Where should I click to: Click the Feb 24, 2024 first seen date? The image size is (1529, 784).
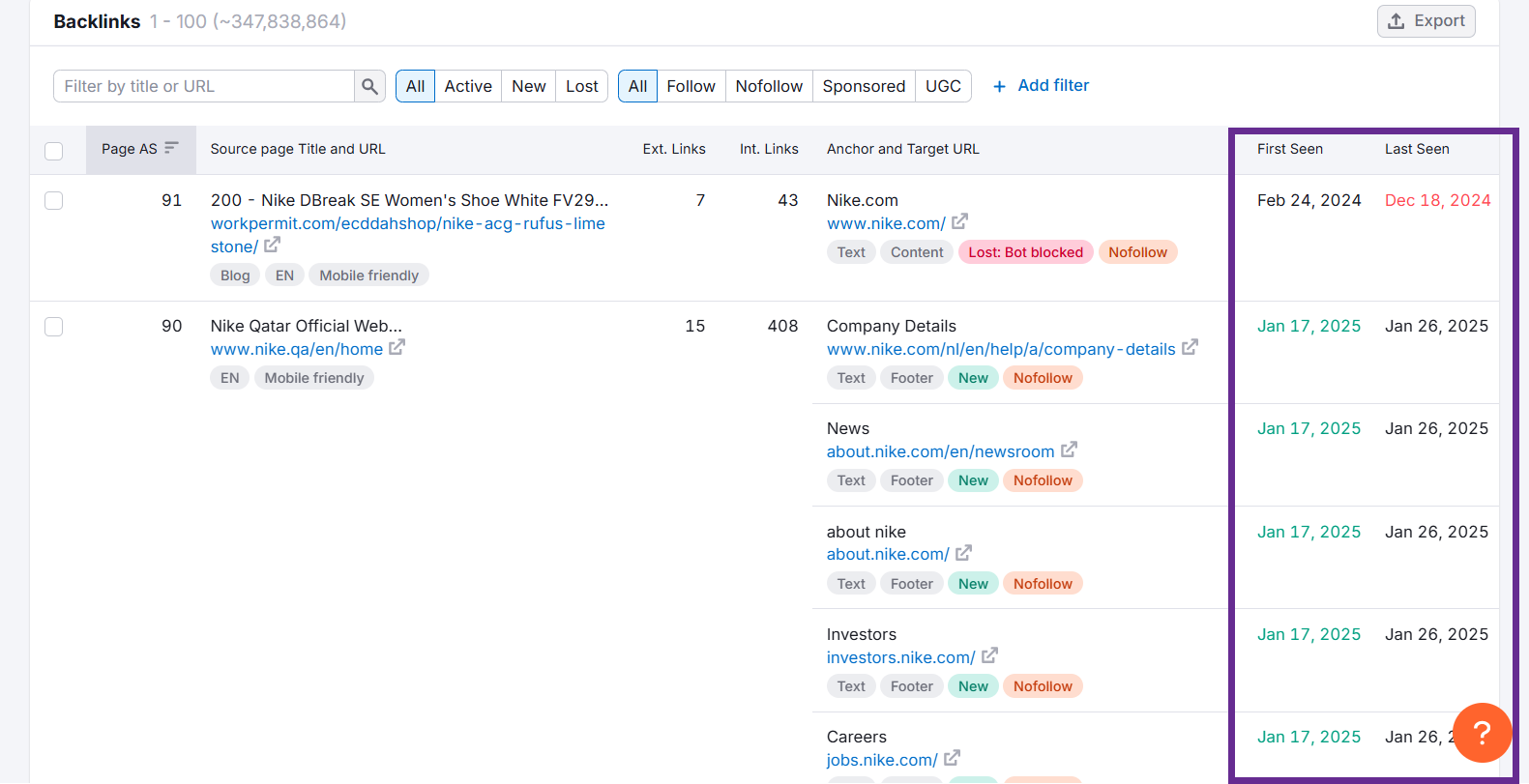(x=1308, y=200)
